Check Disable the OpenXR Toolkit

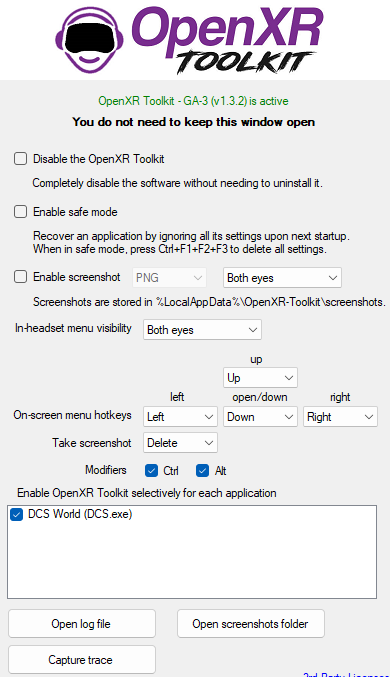pos(20,159)
